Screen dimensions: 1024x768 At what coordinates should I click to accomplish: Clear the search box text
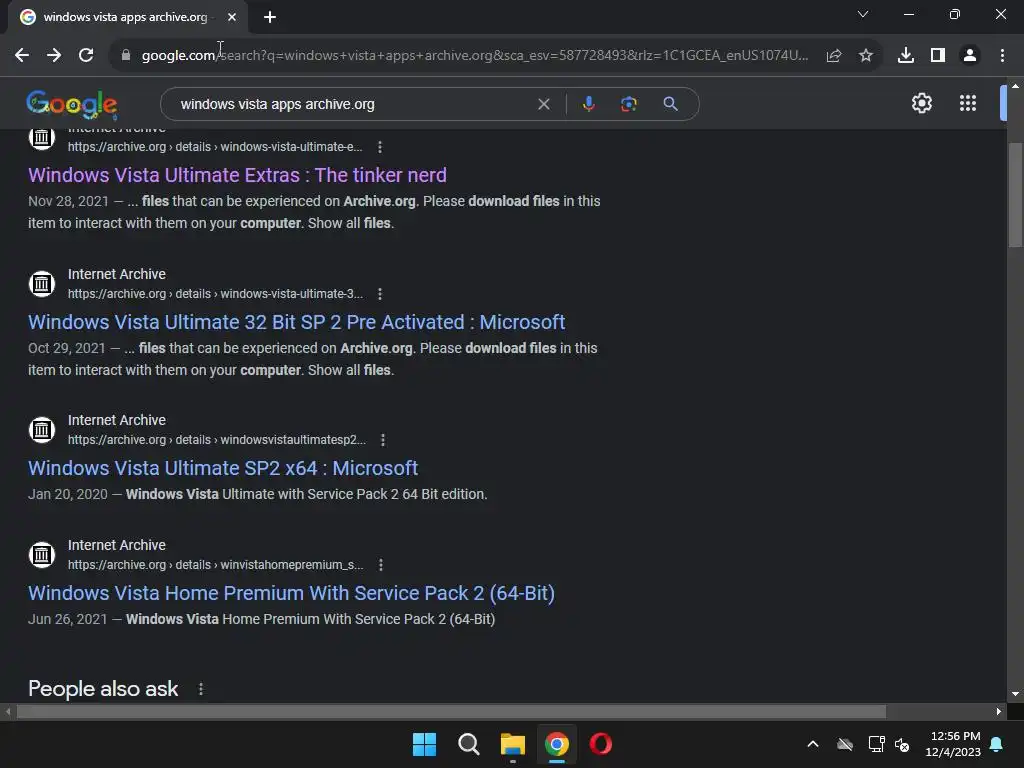coord(543,104)
